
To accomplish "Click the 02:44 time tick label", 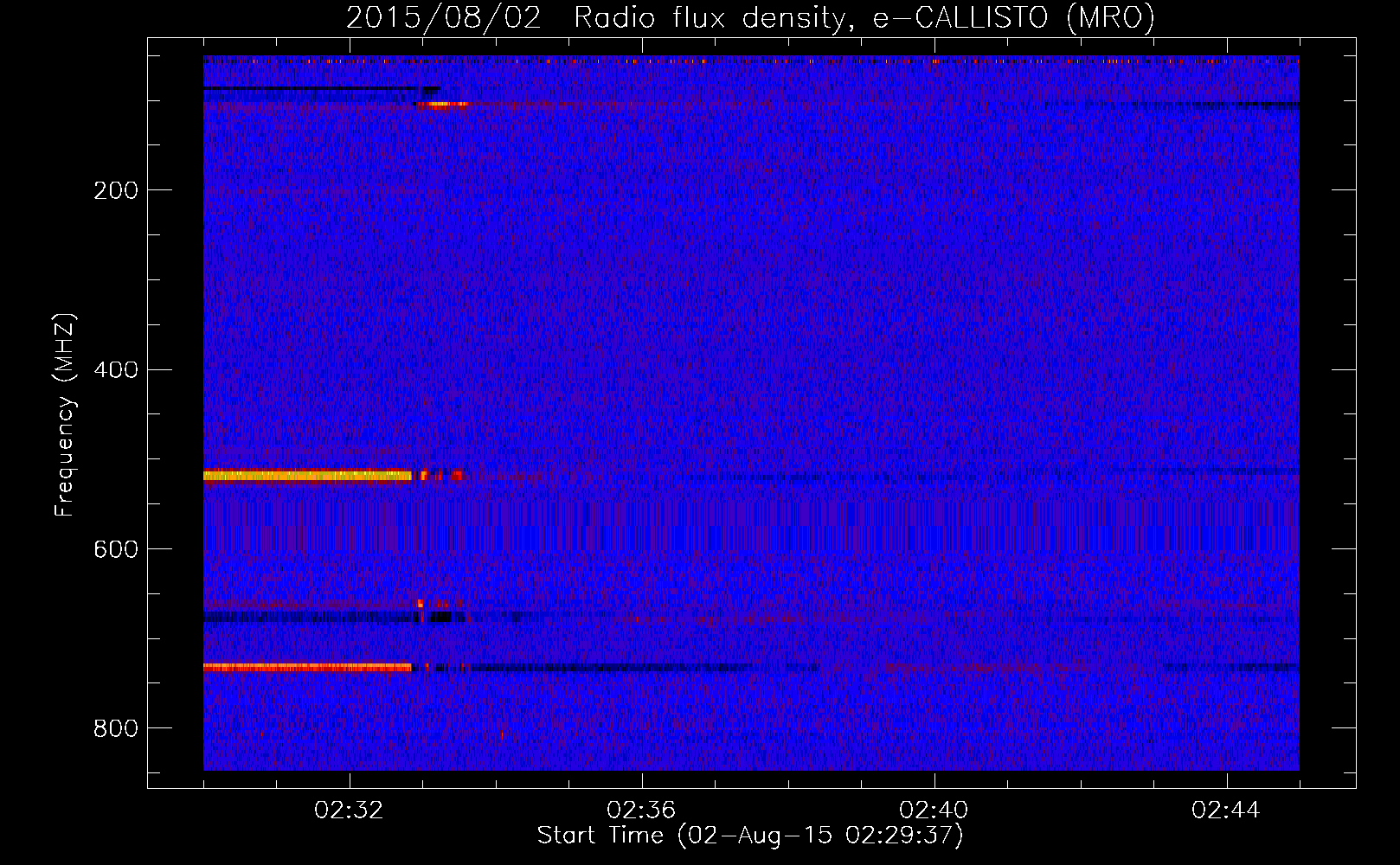I will coord(1226,811).
